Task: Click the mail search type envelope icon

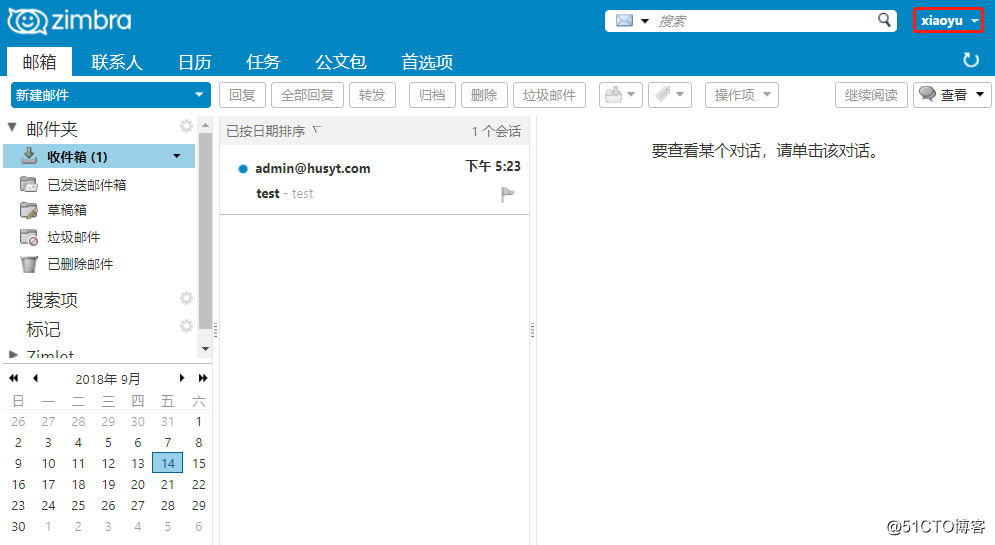Action: point(624,20)
